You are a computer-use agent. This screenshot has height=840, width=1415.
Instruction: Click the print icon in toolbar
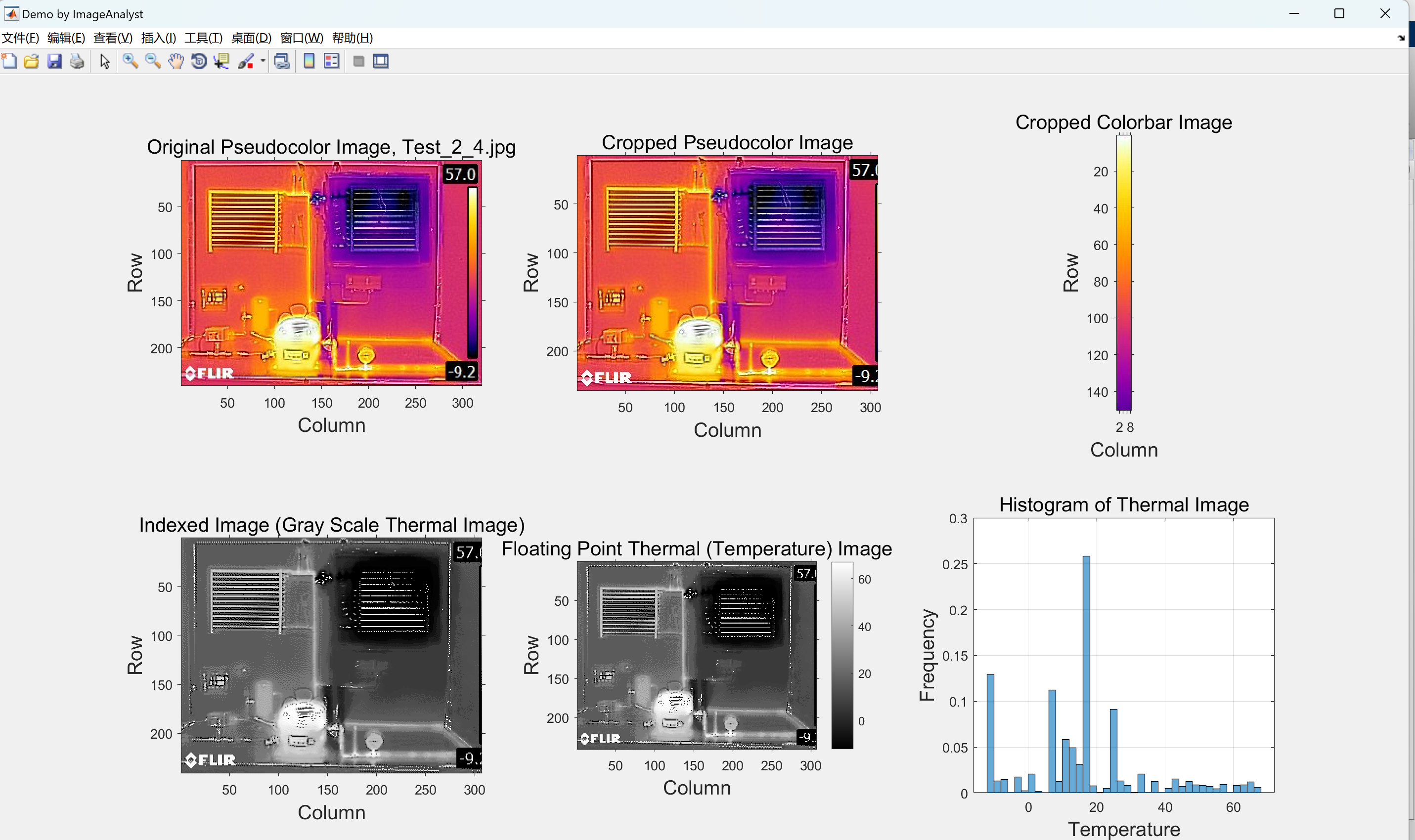coord(77,61)
